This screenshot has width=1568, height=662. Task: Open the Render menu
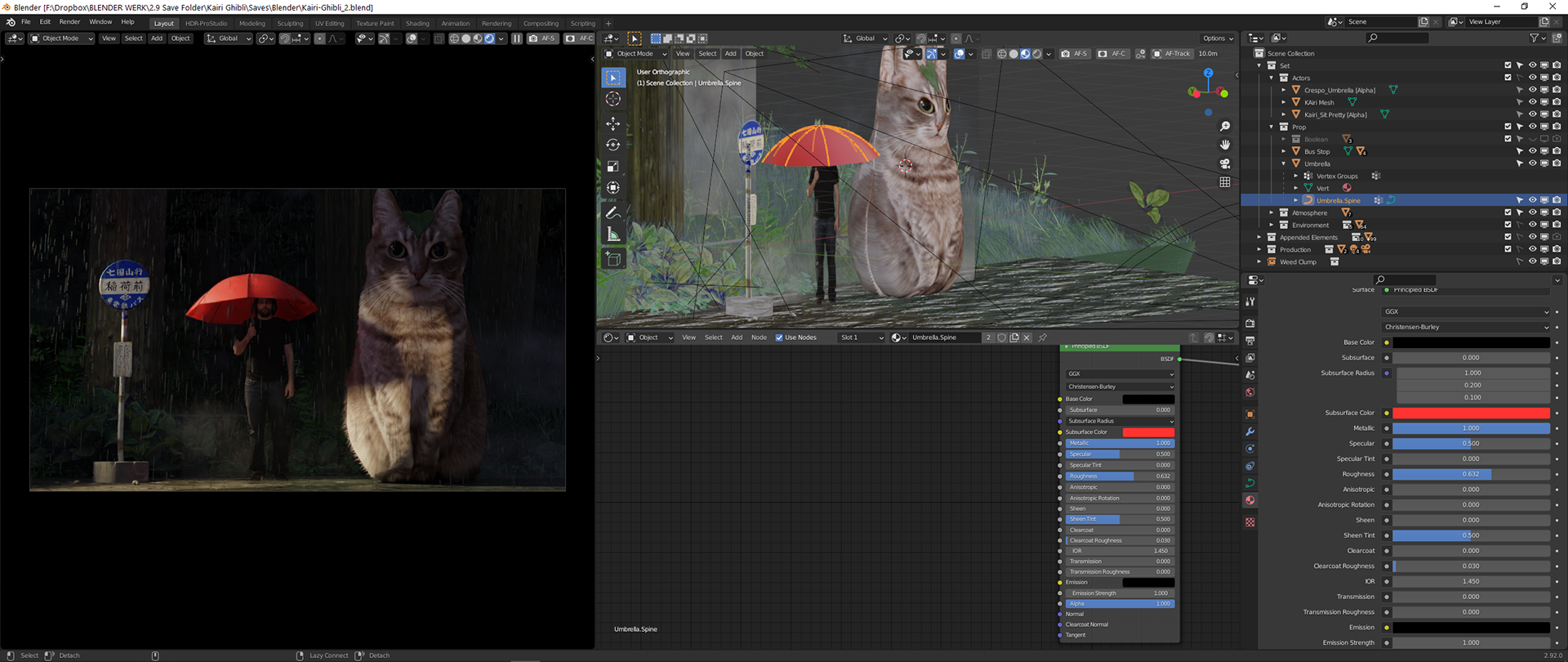(69, 22)
